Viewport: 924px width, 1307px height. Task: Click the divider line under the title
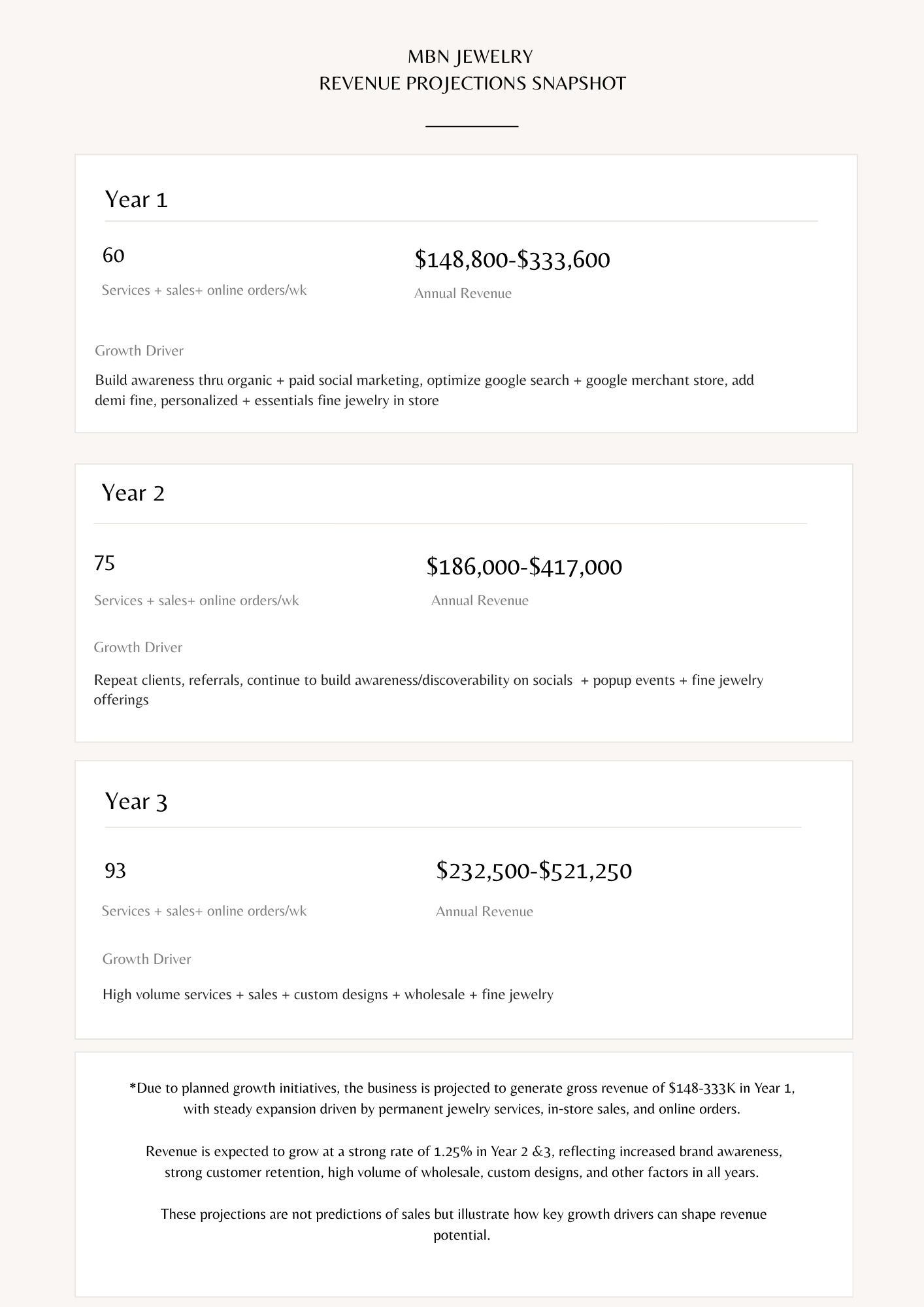(x=472, y=126)
